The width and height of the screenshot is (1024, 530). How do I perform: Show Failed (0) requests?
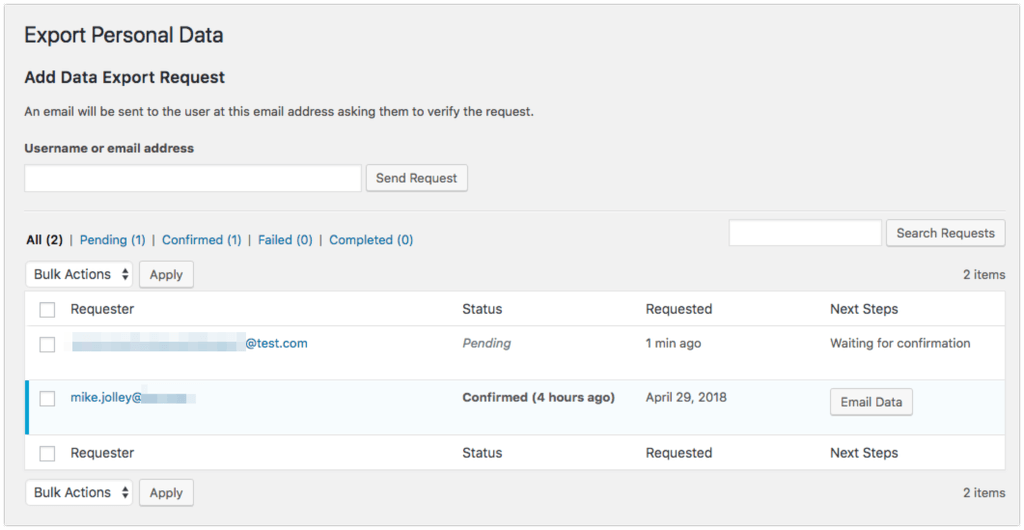(x=285, y=240)
